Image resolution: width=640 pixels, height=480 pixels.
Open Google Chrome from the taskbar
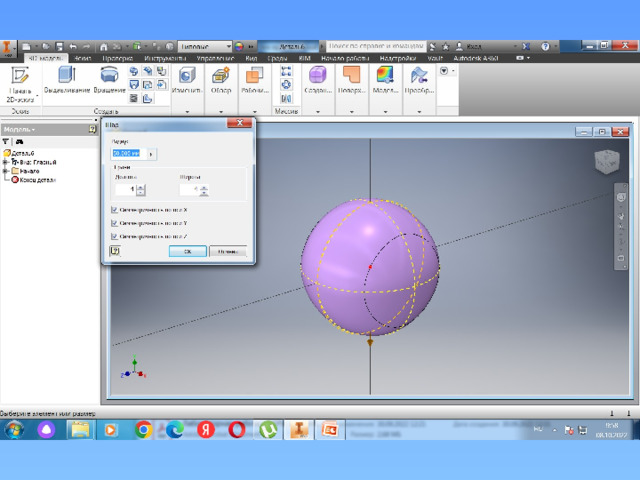(143, 429)
